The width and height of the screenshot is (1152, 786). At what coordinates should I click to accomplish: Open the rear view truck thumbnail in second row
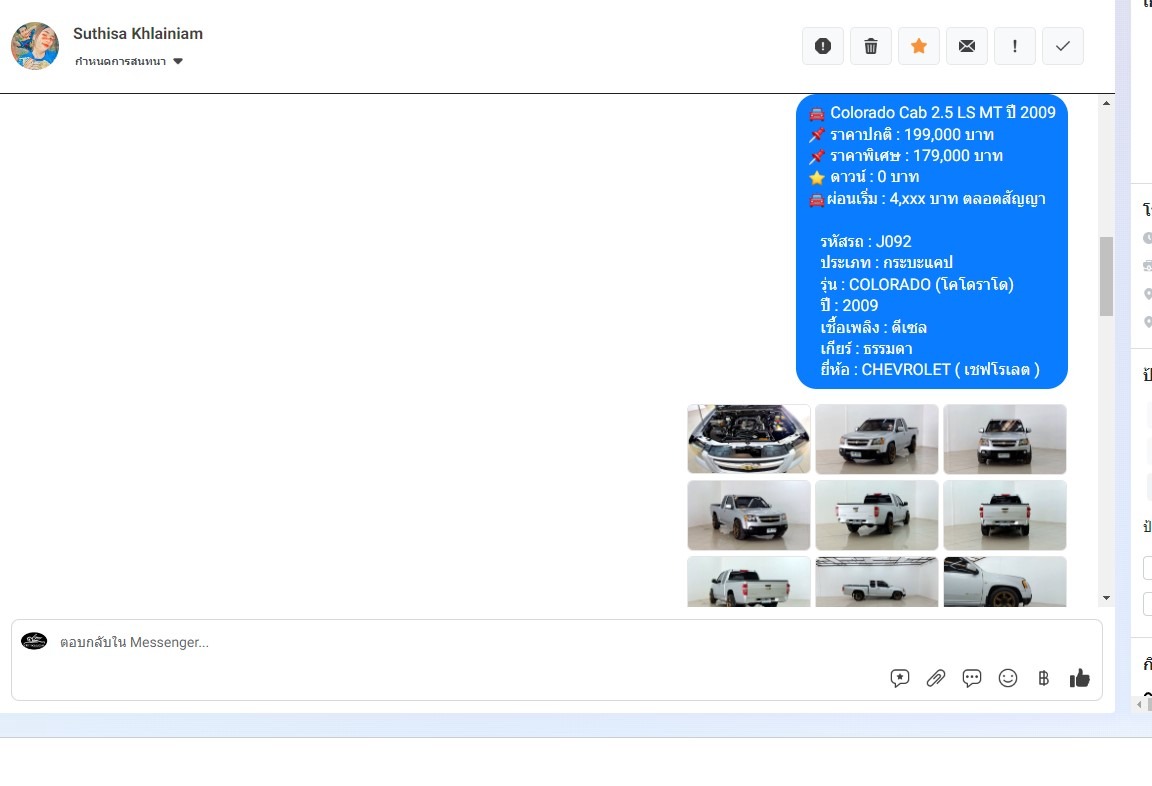[1005, 515]
